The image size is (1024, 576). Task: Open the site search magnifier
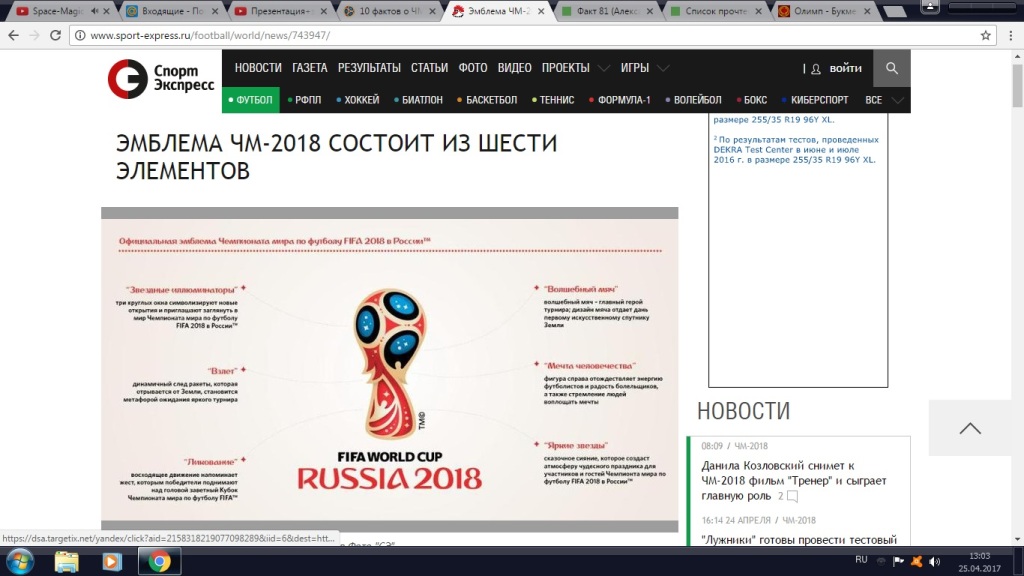(891, 68)
